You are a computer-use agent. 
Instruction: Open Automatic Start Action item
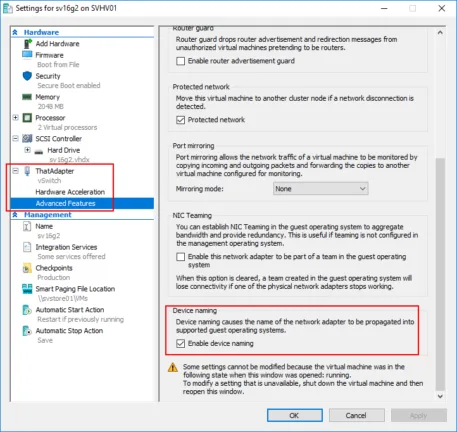pos(70,310)
